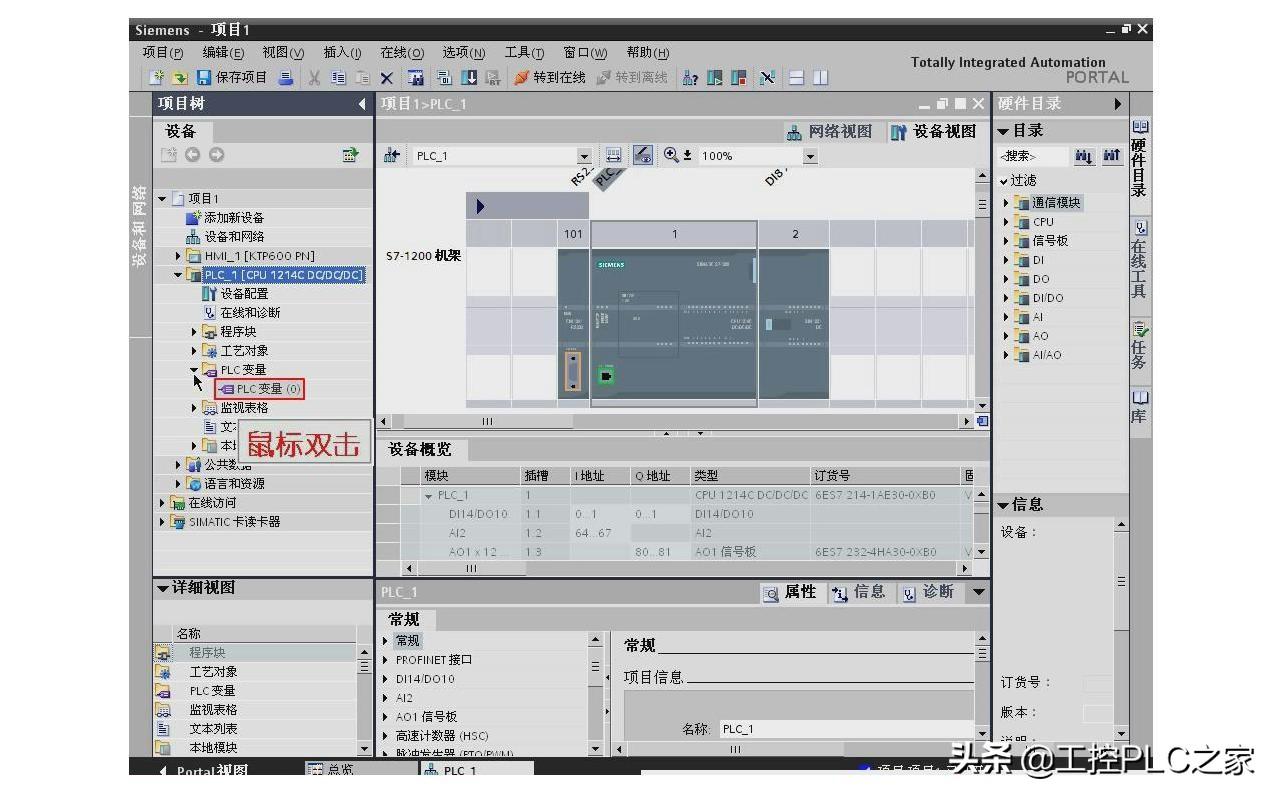This screenshot has height=800, width=1280.
Task: Collapse the 项目1 tree node
Action: [x=162, y=199]
